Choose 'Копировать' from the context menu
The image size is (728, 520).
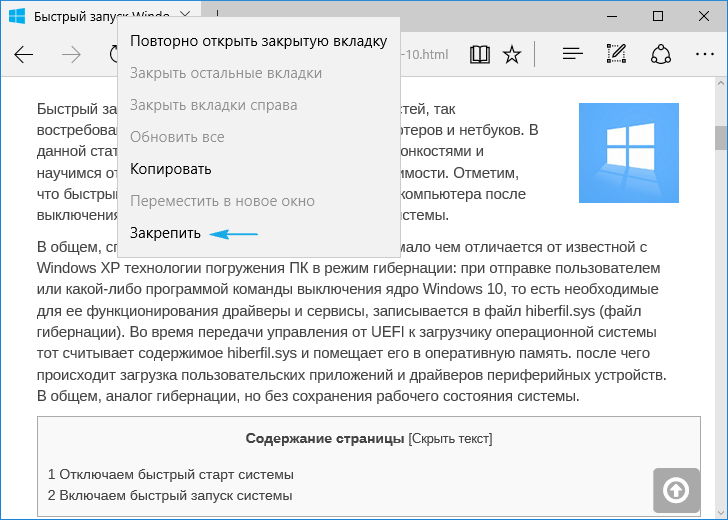[171, 169]
